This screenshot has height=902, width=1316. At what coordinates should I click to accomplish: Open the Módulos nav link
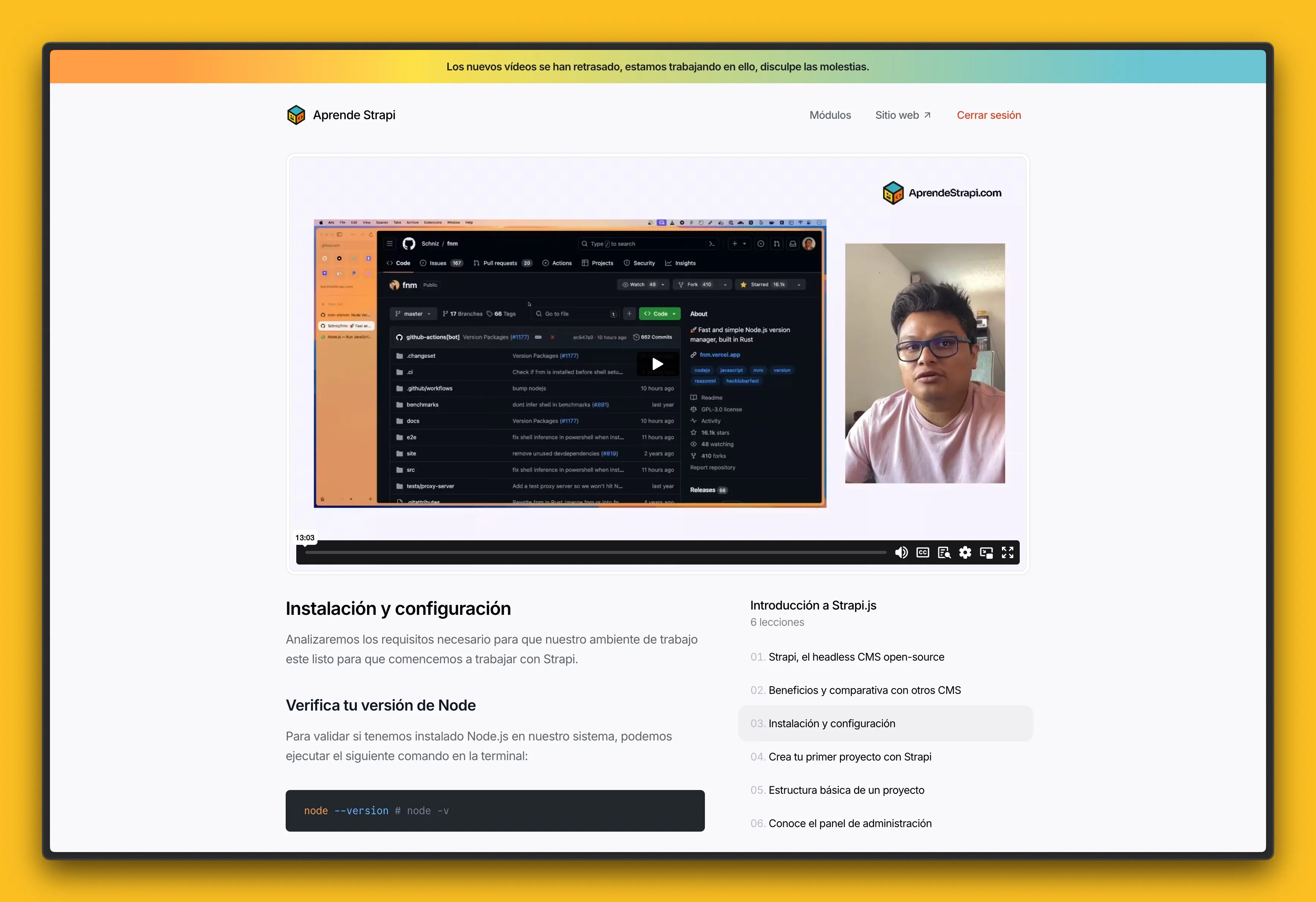coord(830,115)
